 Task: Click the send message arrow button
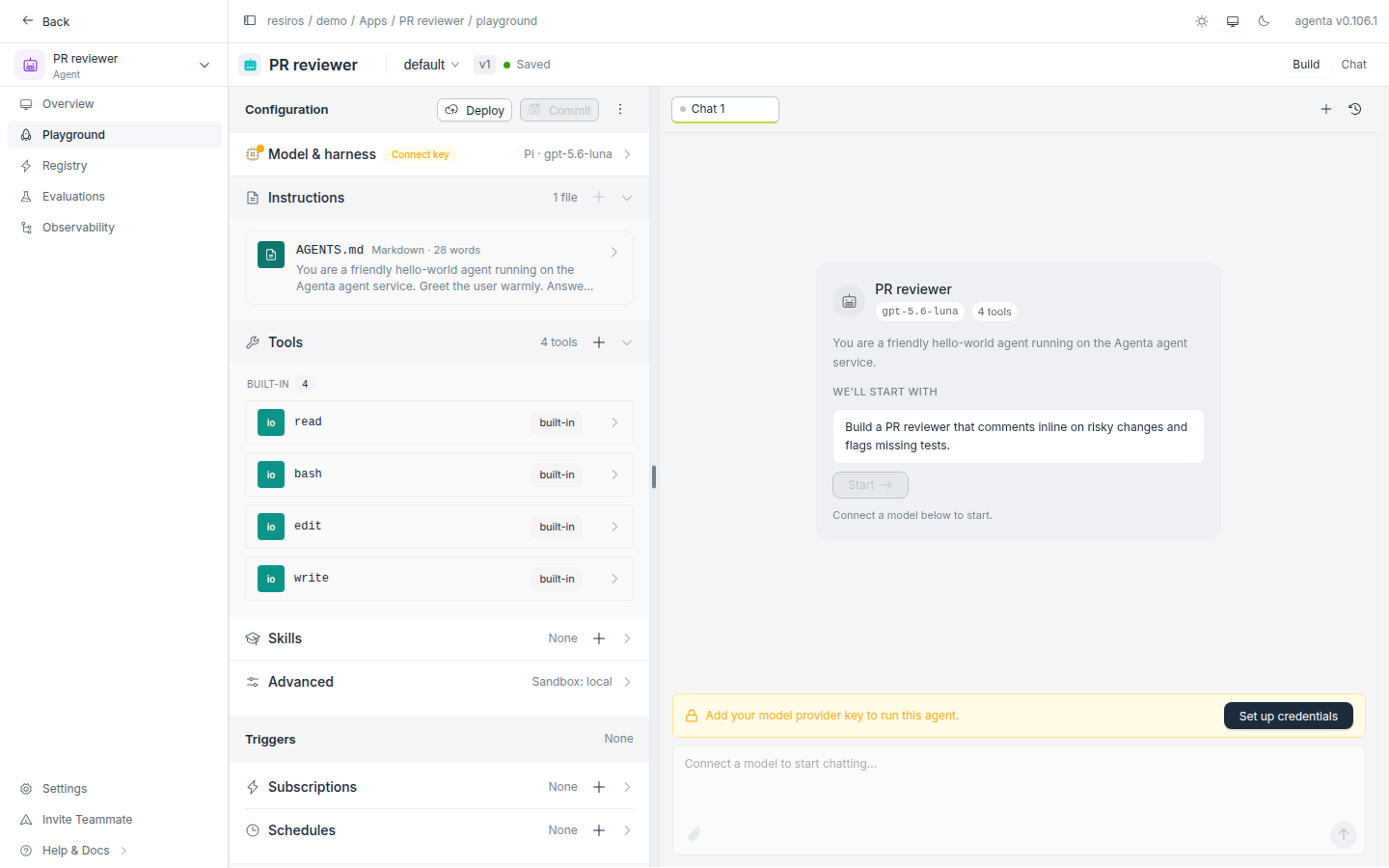pyautogui.click(x=1344, y=834)
